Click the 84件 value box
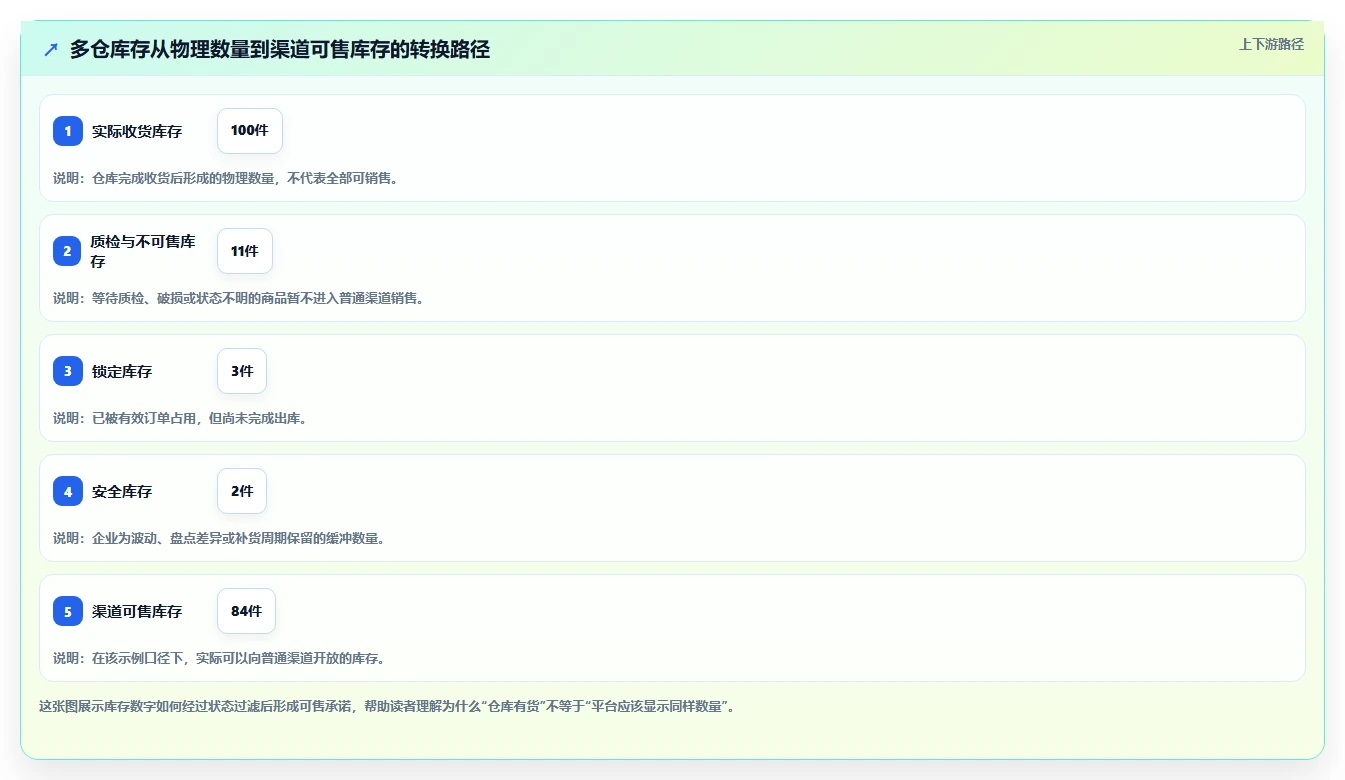 point(246,611)
